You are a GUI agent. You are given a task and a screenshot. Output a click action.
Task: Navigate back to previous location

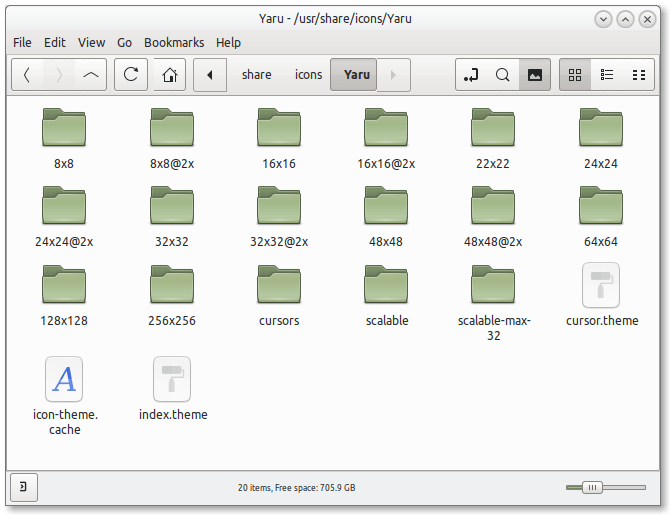(x=27, y=75)
